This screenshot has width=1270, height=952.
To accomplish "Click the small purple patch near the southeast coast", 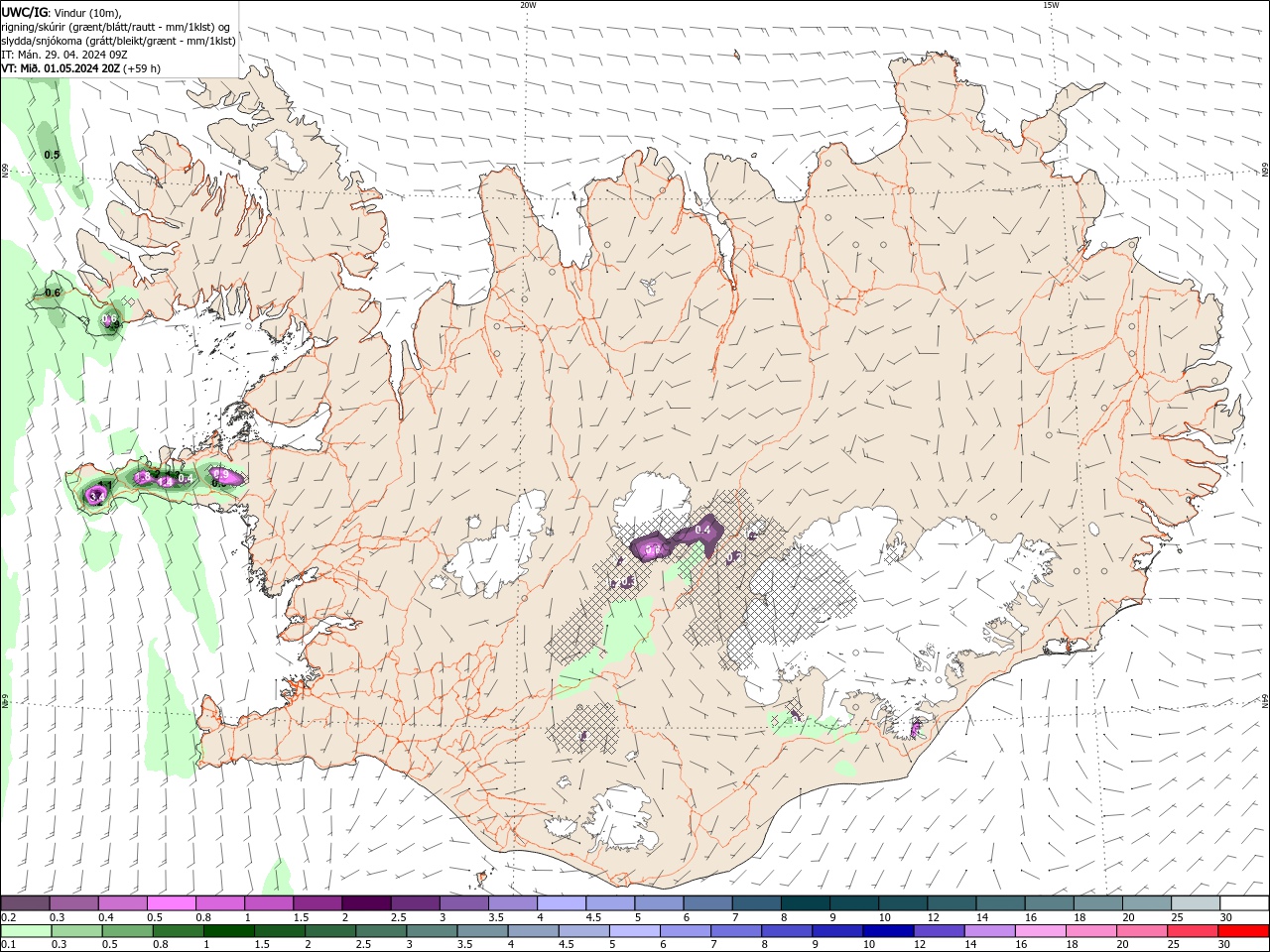I will pyautogui.click(x=916, y=729).
